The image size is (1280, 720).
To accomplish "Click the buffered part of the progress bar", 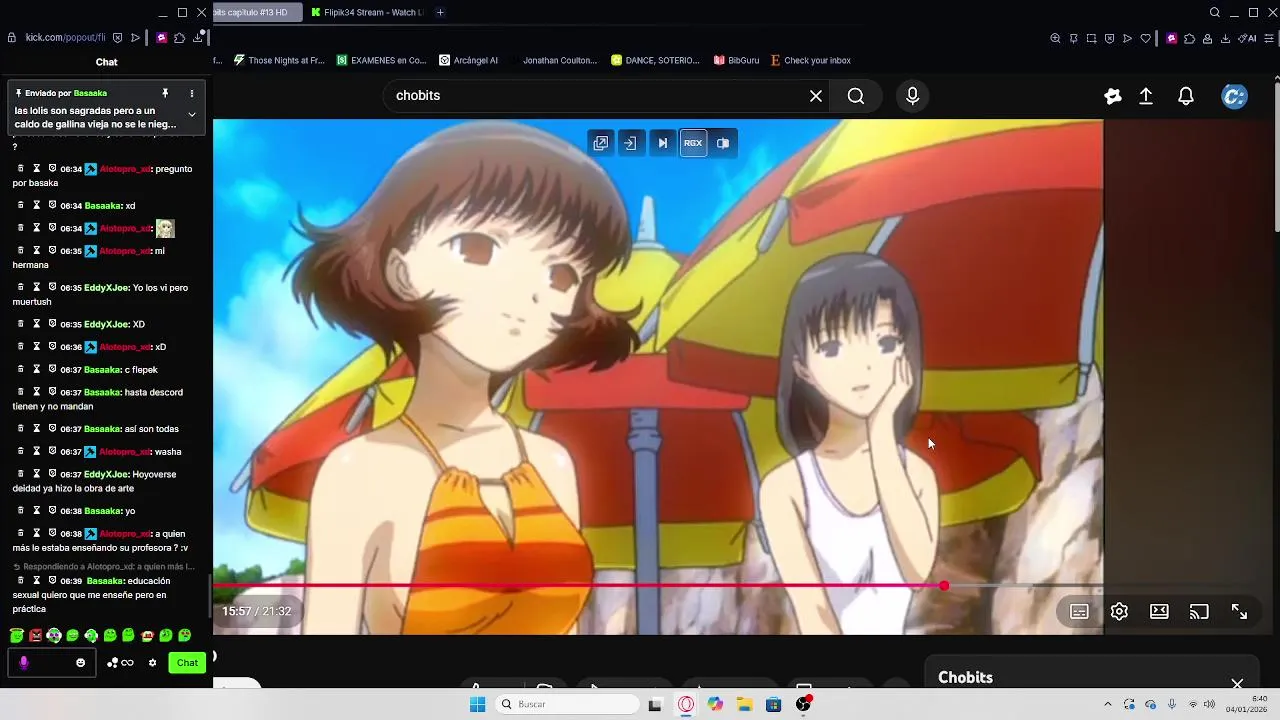I will (x=990, y=586).
